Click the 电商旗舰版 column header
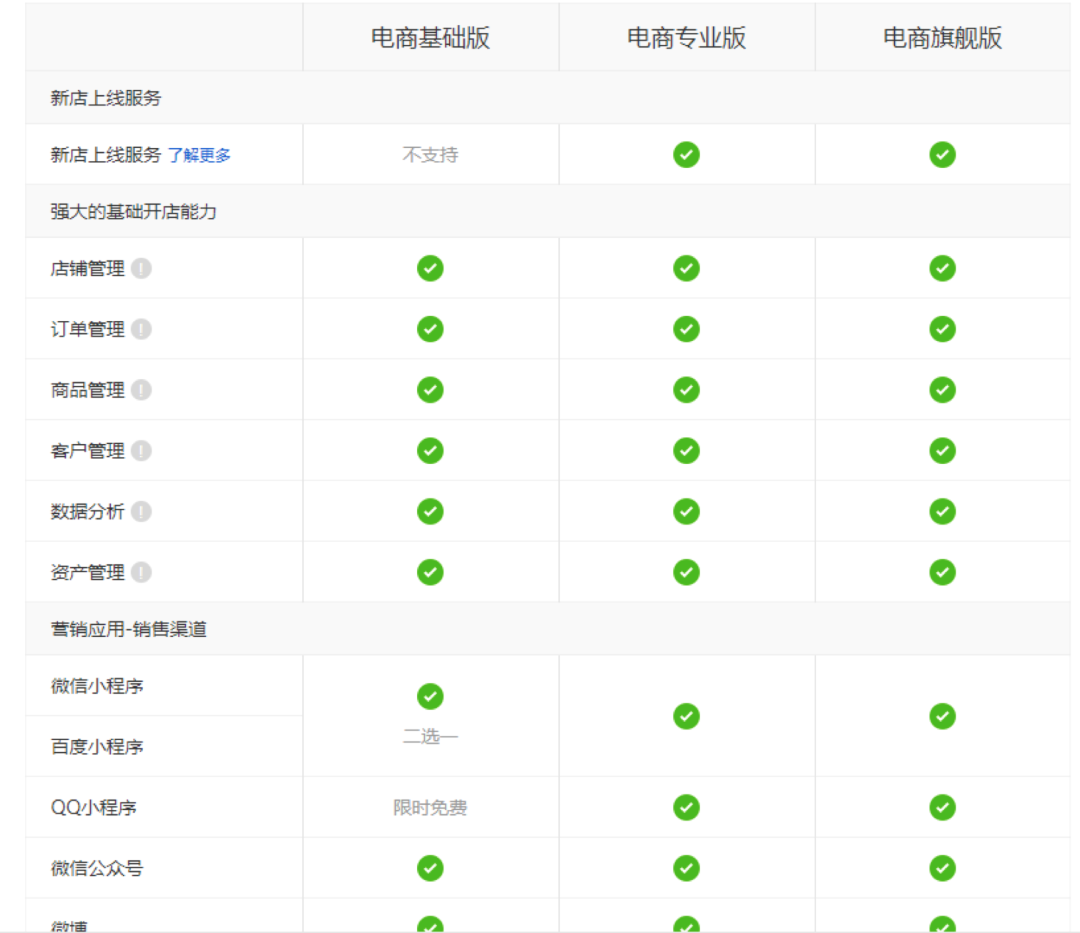Screen dimensions: 1080x933 pos(942,38)
